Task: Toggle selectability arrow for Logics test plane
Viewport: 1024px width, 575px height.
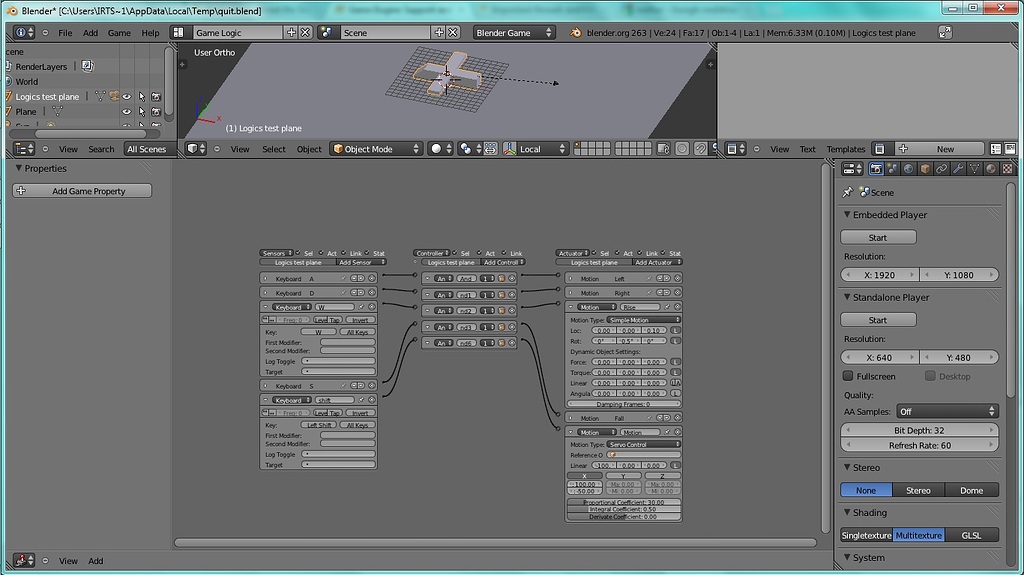Action: tap(142, 97)
